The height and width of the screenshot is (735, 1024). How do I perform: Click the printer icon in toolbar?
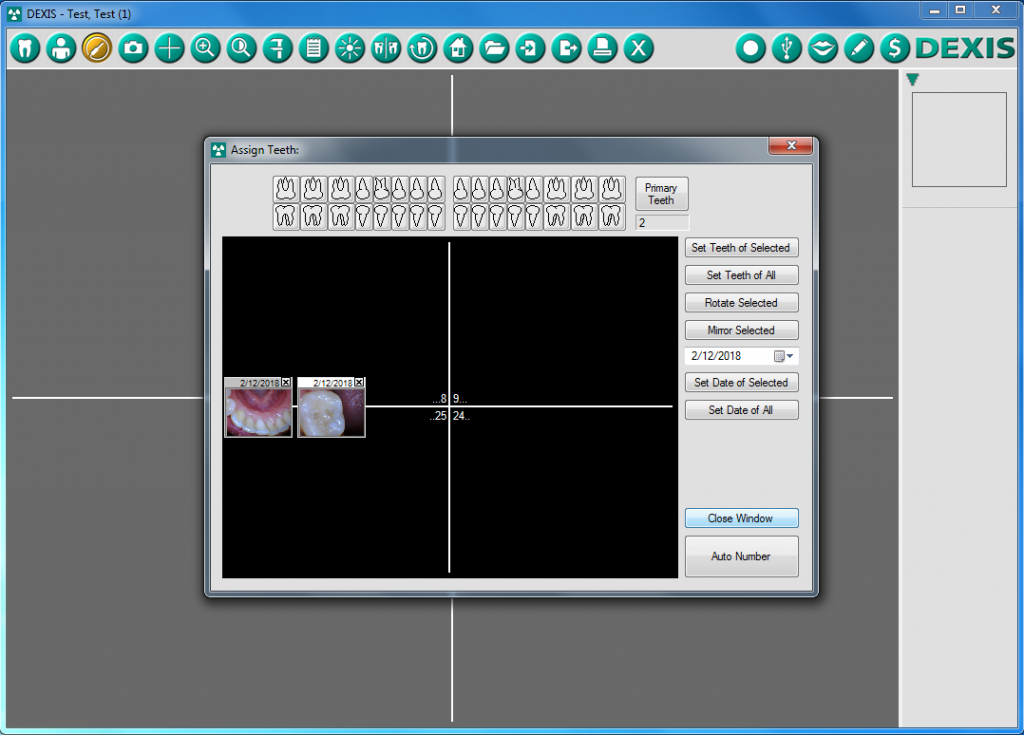point(602,48)
